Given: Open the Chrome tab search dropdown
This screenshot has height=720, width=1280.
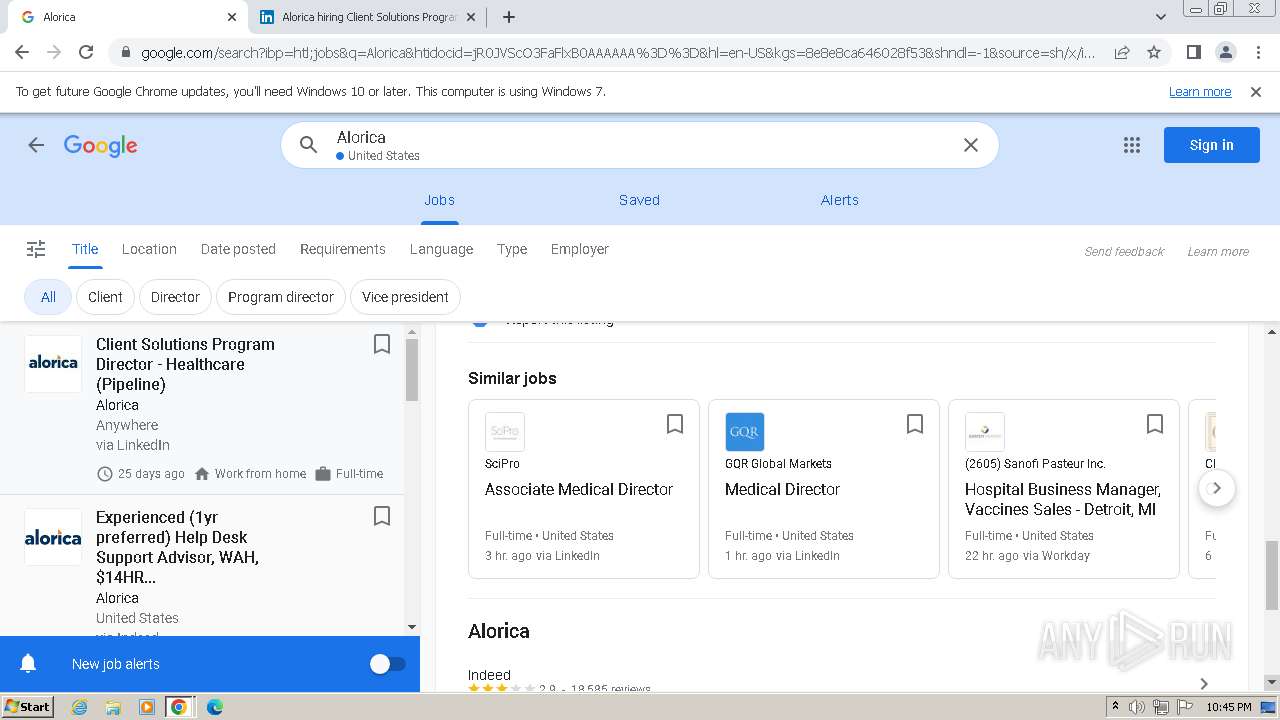Looking at the screenshot, I should (x=1160, y=17).
